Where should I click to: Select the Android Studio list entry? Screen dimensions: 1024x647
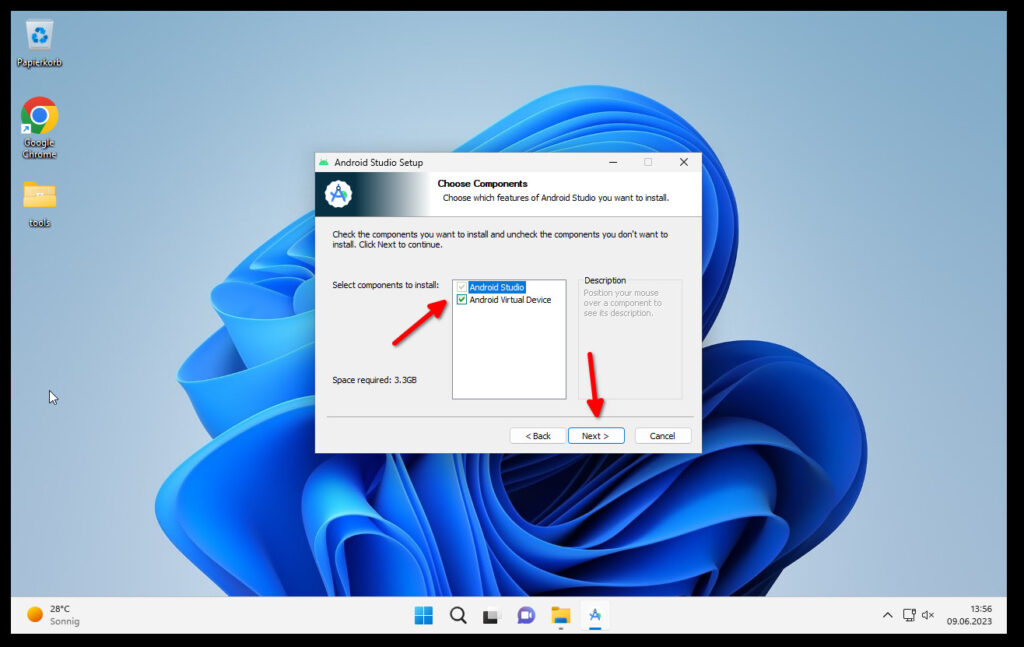tap(496, 287)
